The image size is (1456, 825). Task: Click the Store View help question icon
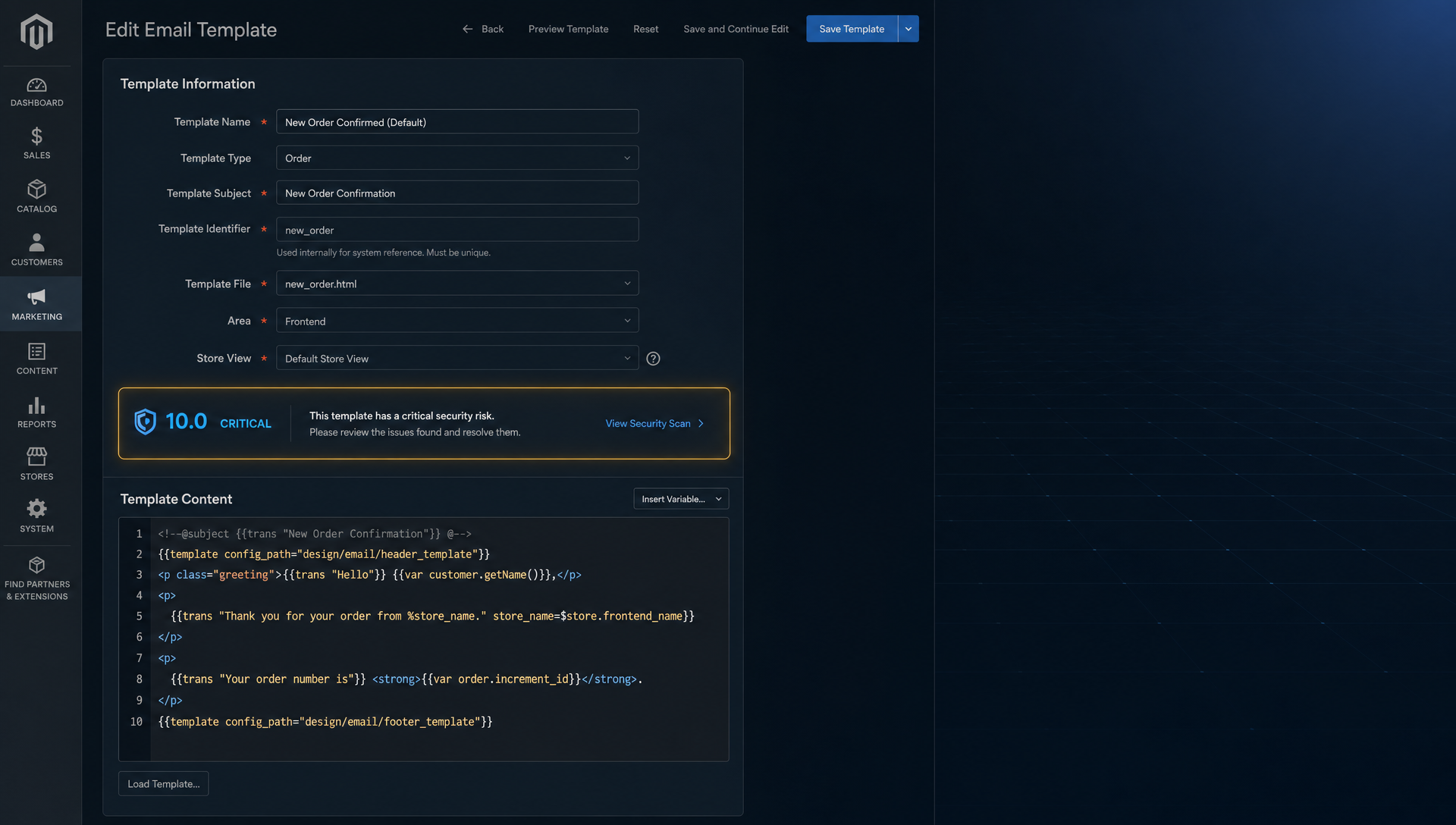(x=653, y=359)
